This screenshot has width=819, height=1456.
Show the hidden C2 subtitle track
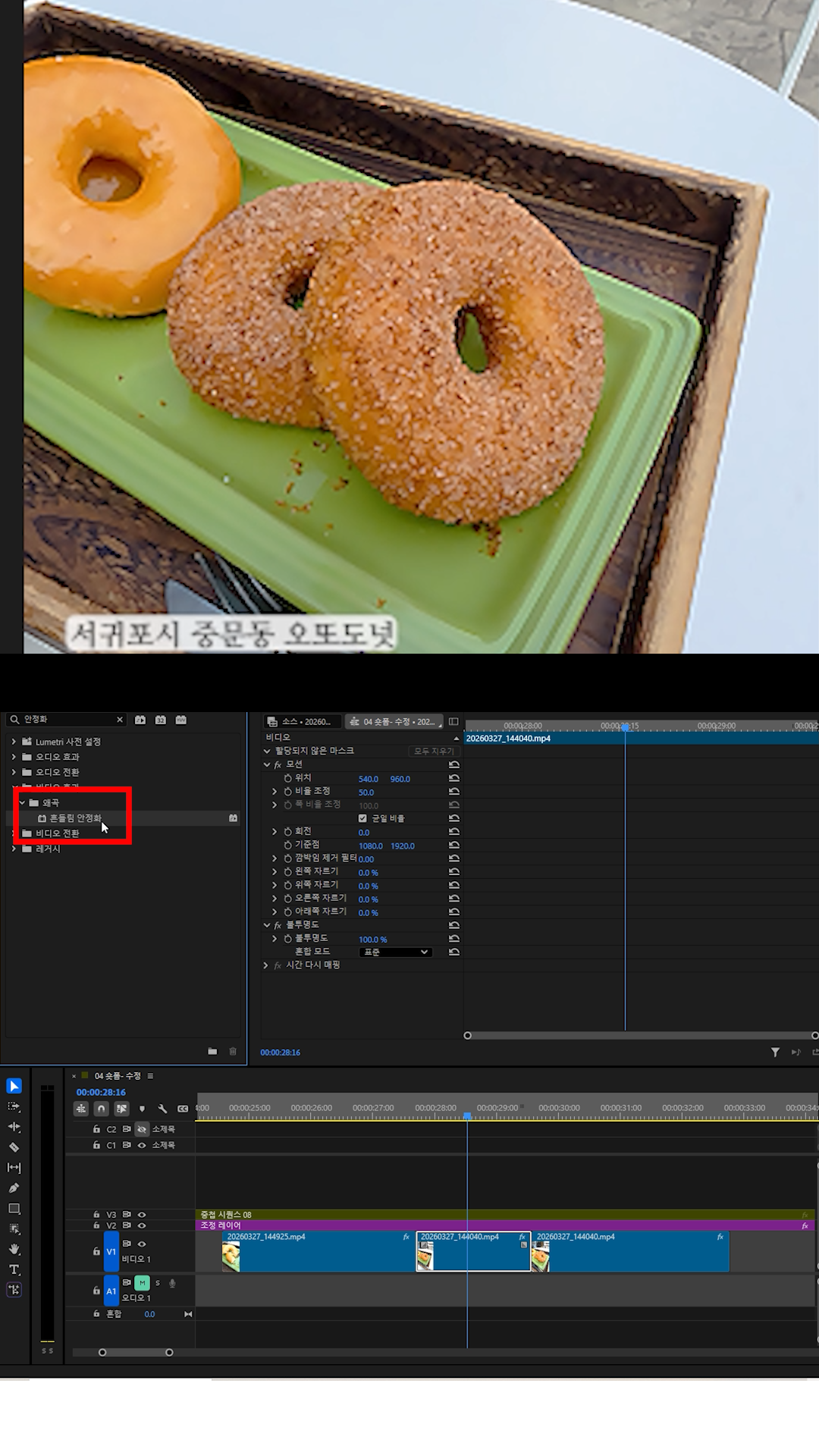pos(141,1129)
